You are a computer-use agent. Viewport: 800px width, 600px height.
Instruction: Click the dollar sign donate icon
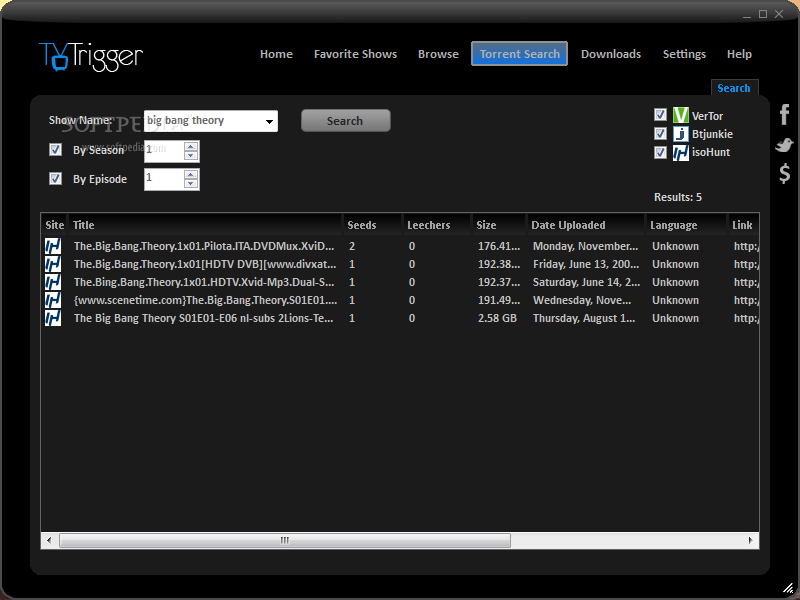pos(785,173)
